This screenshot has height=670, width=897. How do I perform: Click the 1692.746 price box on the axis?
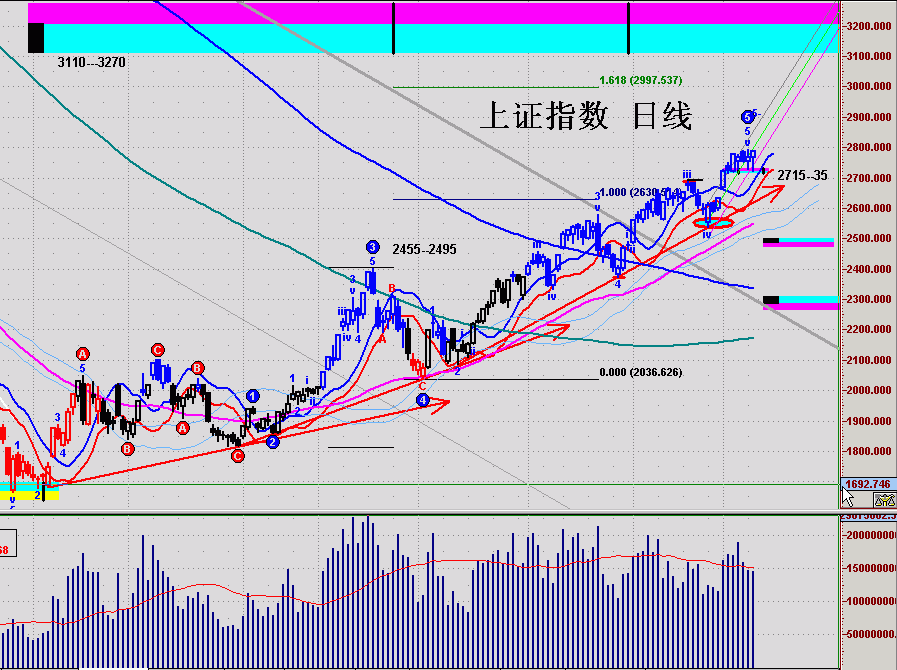tap(867, 485)
